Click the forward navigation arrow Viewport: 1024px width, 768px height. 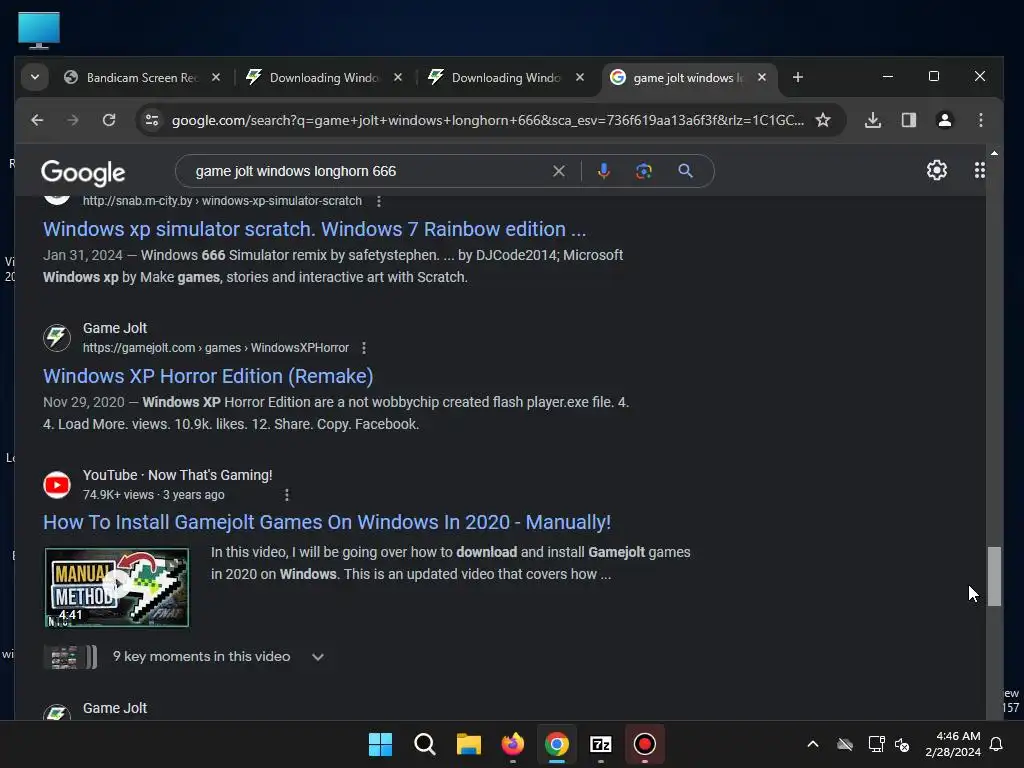coord(72,120)
